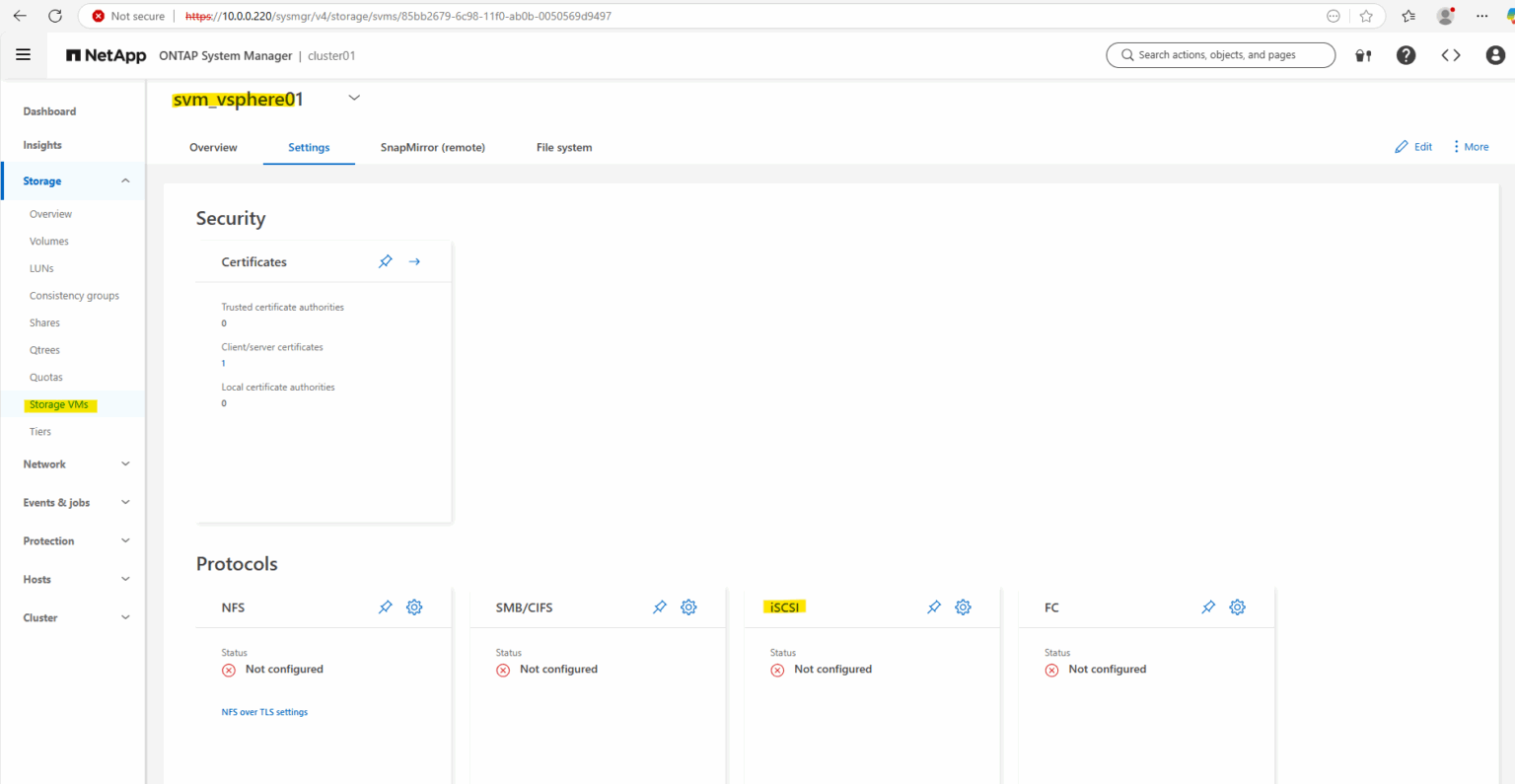1515x784 pixels.
Task: Click the More button
Action: point(1470,145)
